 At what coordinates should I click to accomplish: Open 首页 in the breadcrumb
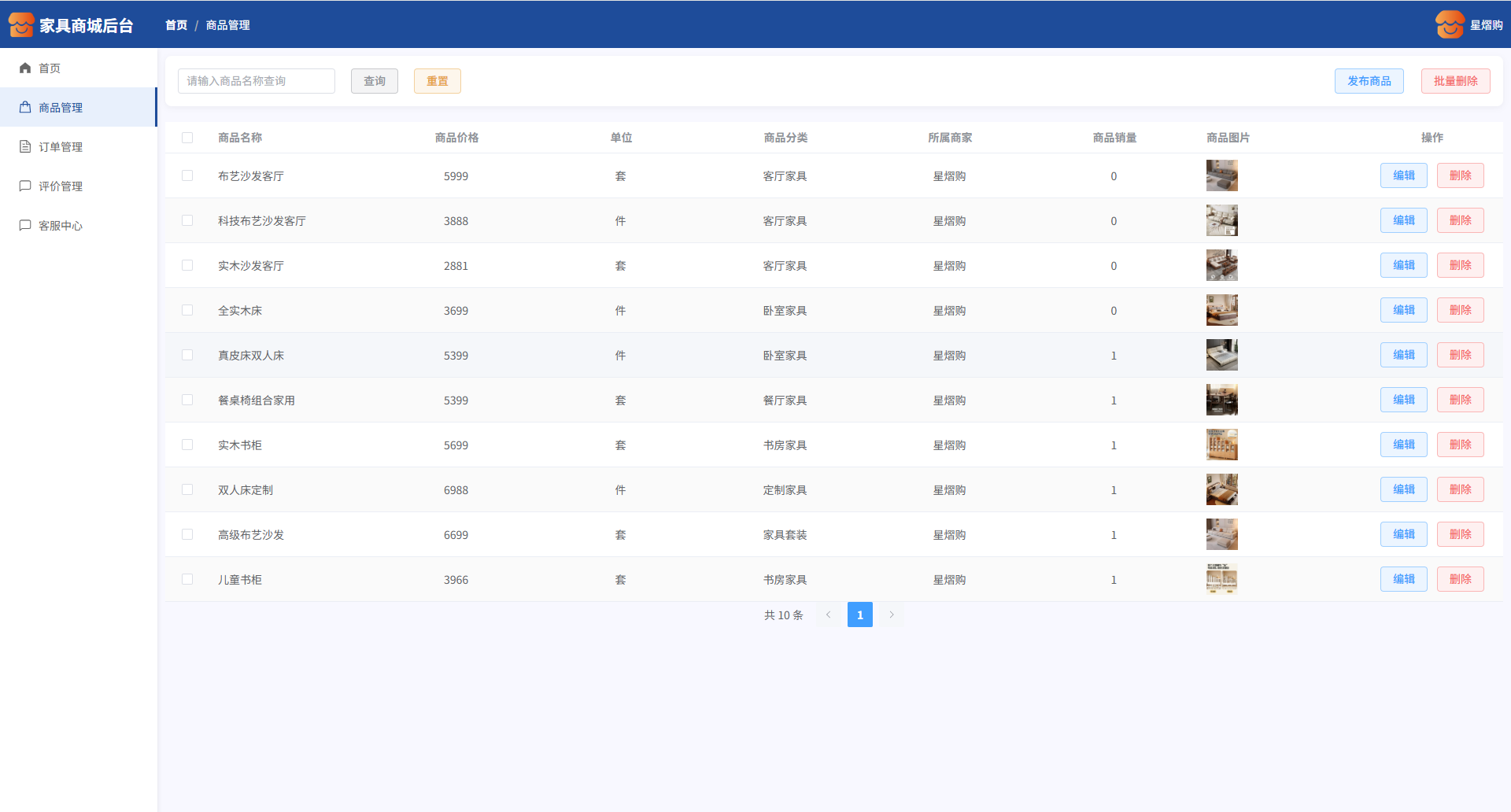[176, 25]
